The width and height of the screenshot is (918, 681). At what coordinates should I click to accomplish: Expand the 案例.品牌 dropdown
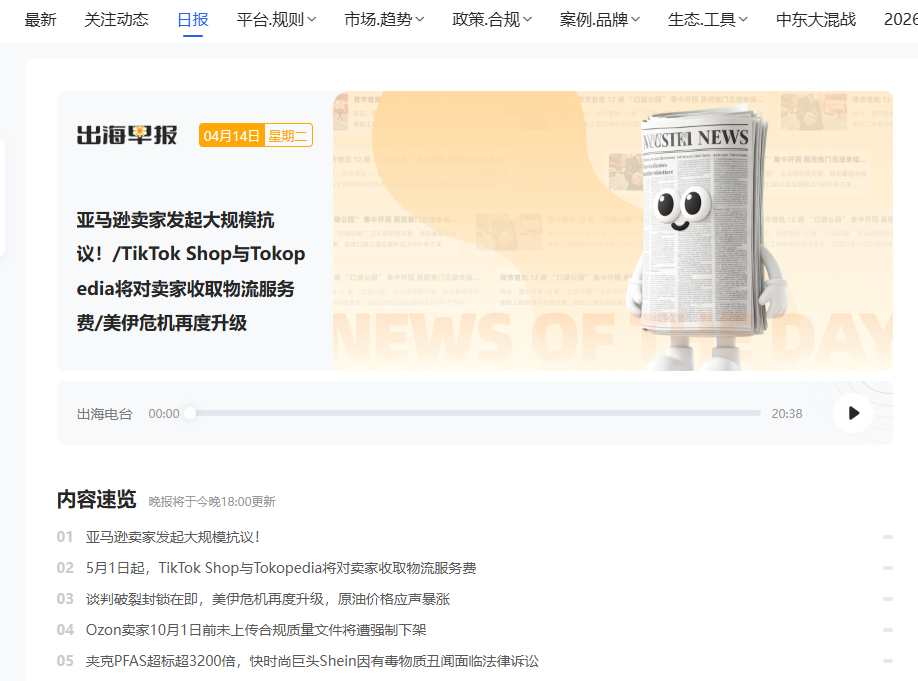tap(600, 19)
